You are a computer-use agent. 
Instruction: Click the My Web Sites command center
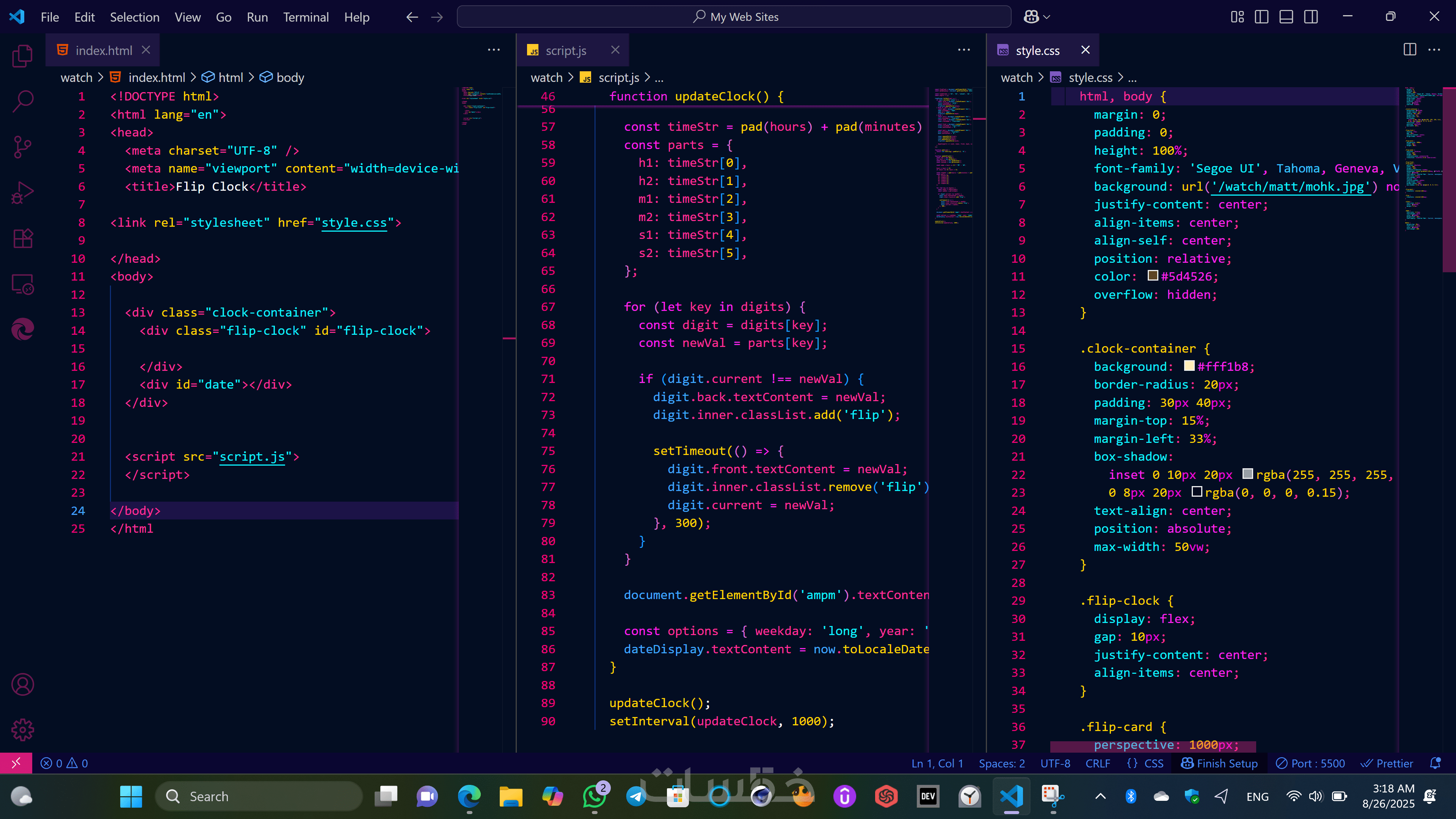tap(734, 17)
